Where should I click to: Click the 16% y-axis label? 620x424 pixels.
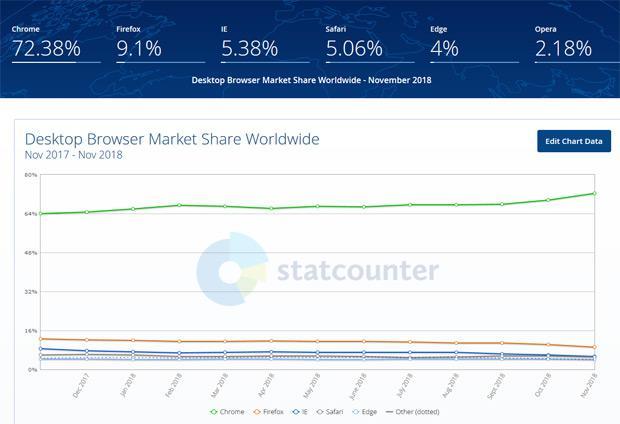click(x=31, y=331)
